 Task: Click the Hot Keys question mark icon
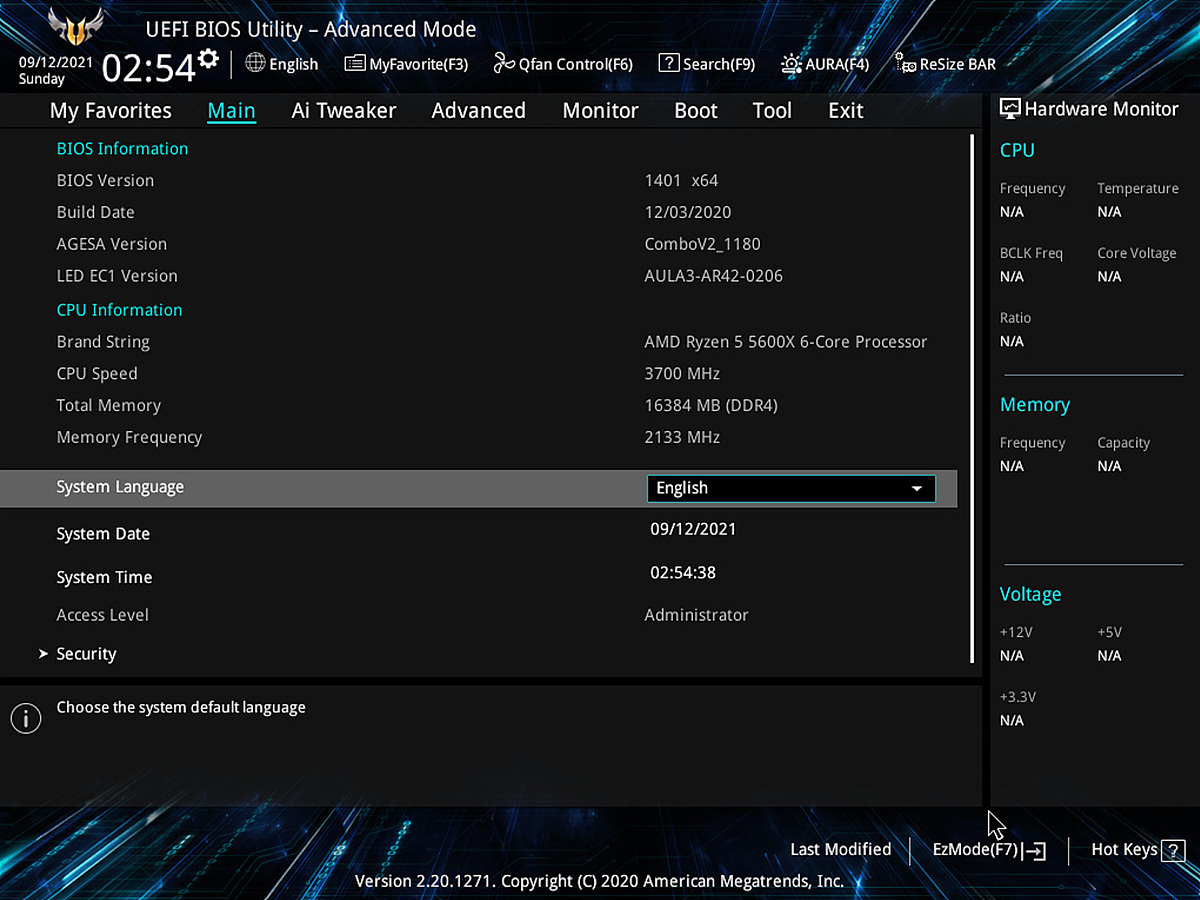coord(1174,851)
